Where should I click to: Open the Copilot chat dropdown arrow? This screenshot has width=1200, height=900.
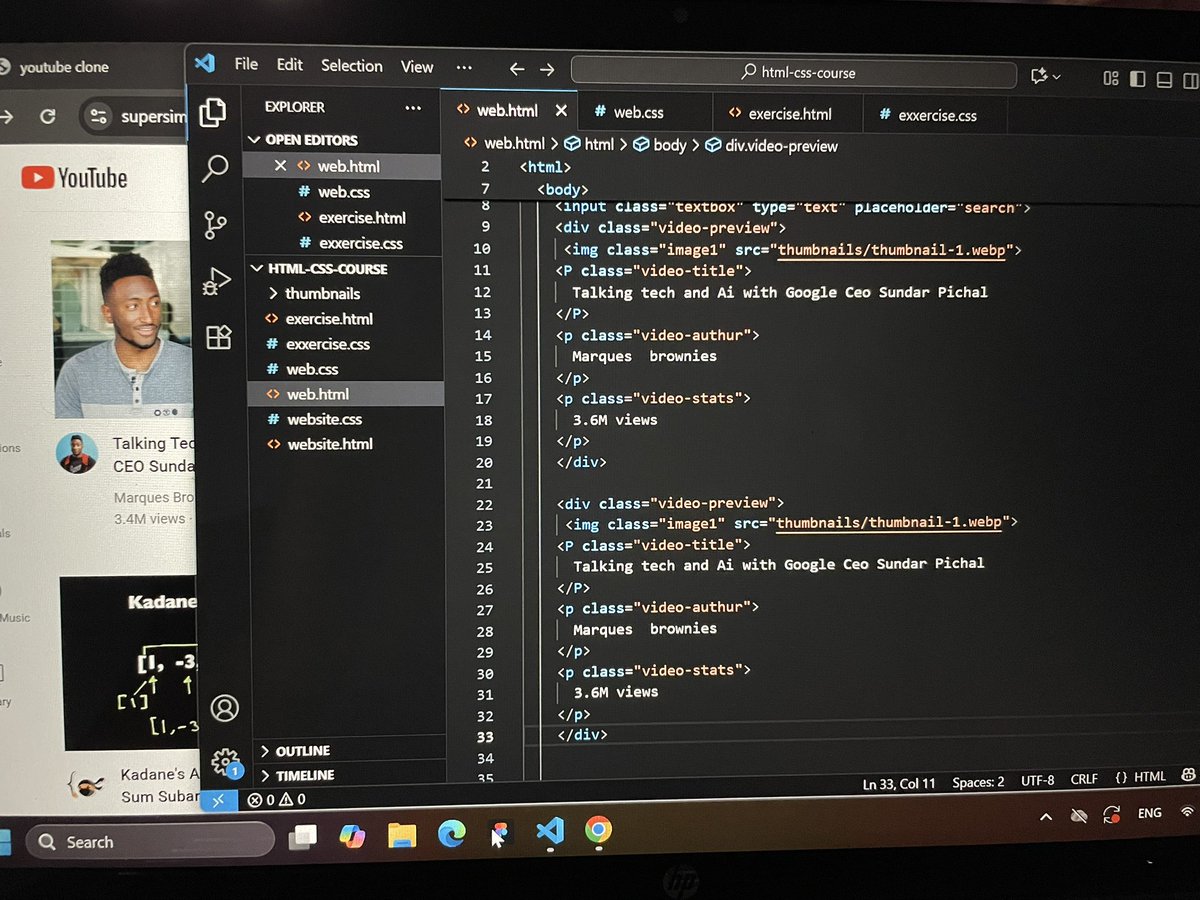[1056, 76]
